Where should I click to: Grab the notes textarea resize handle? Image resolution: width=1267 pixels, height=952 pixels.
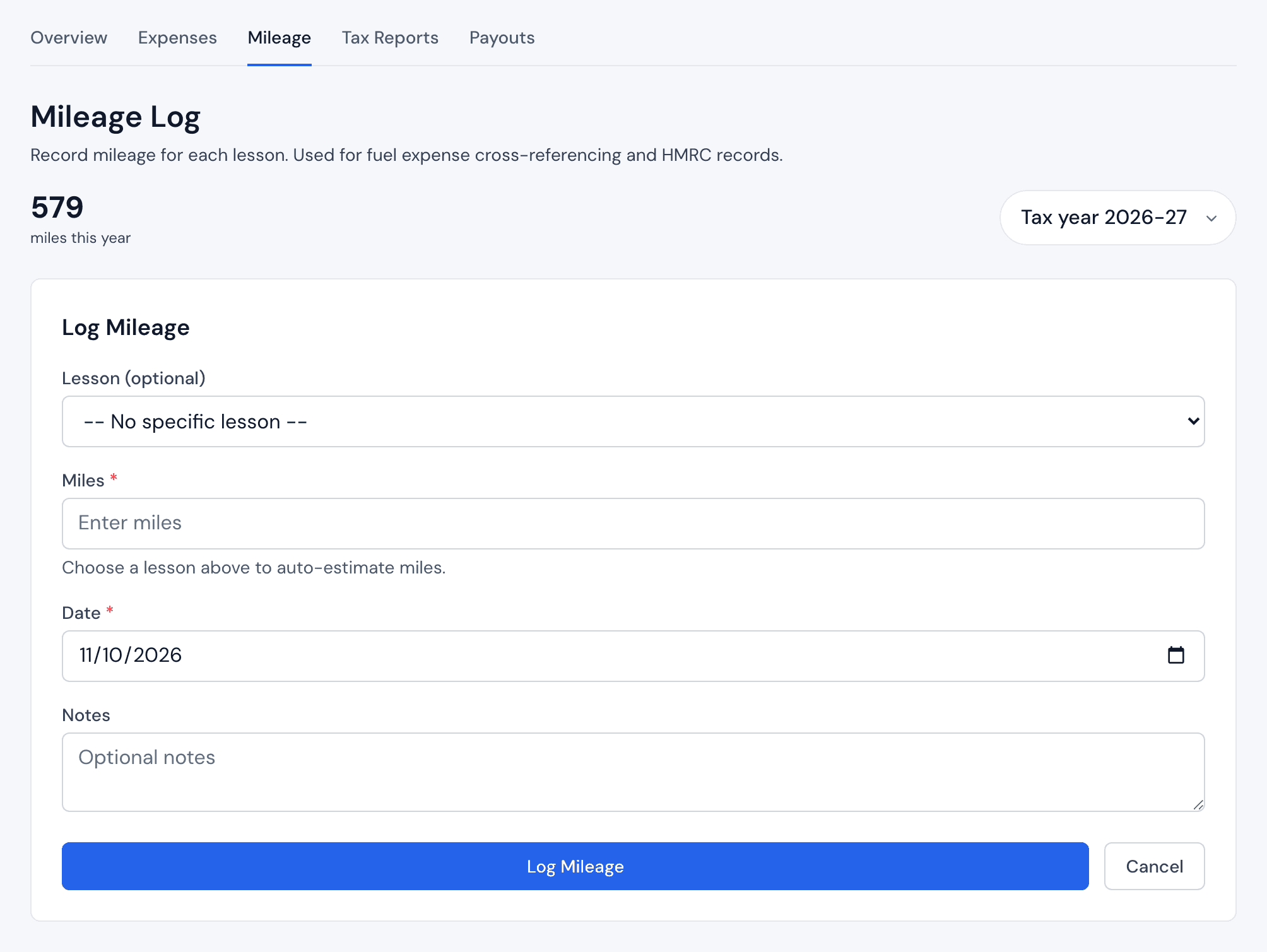tap(1198, 804)
